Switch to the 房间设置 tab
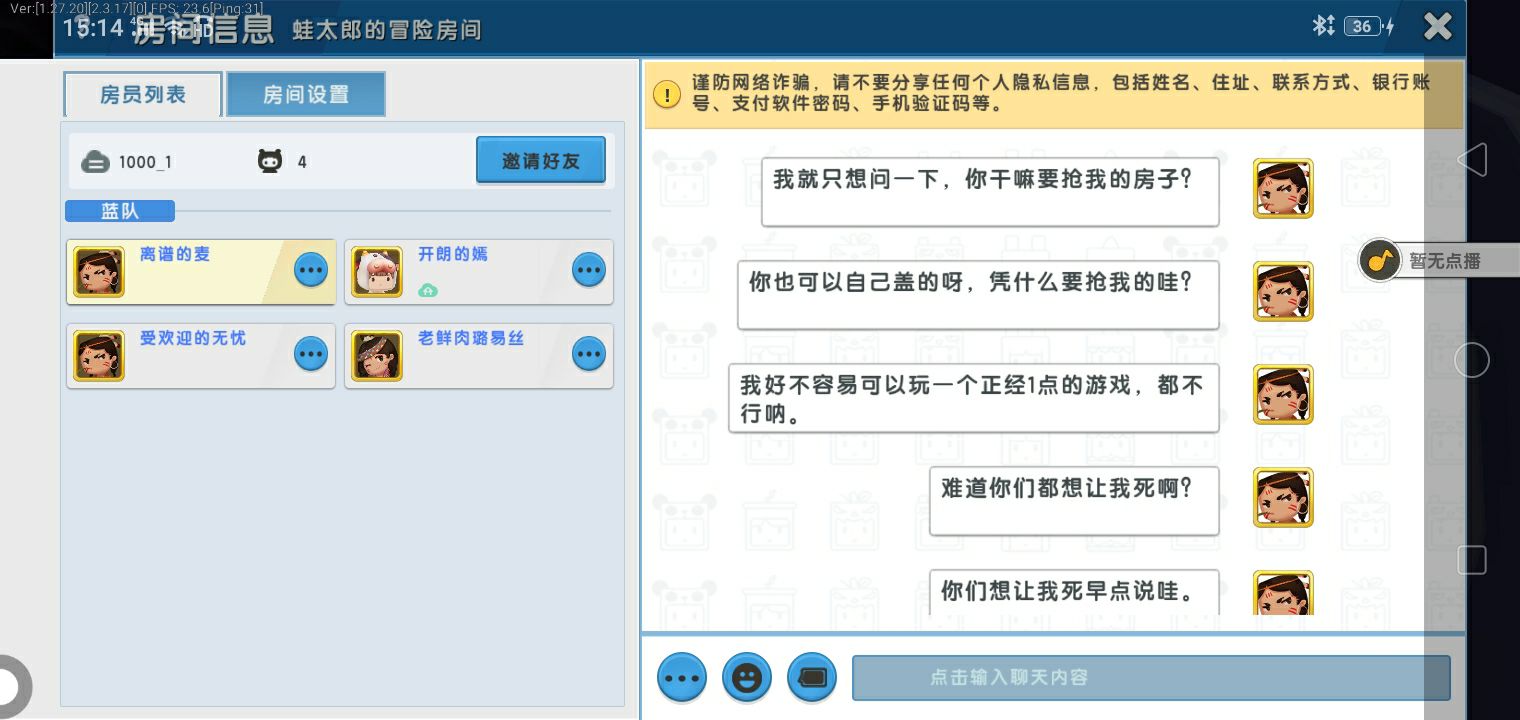 click(306, 95)
